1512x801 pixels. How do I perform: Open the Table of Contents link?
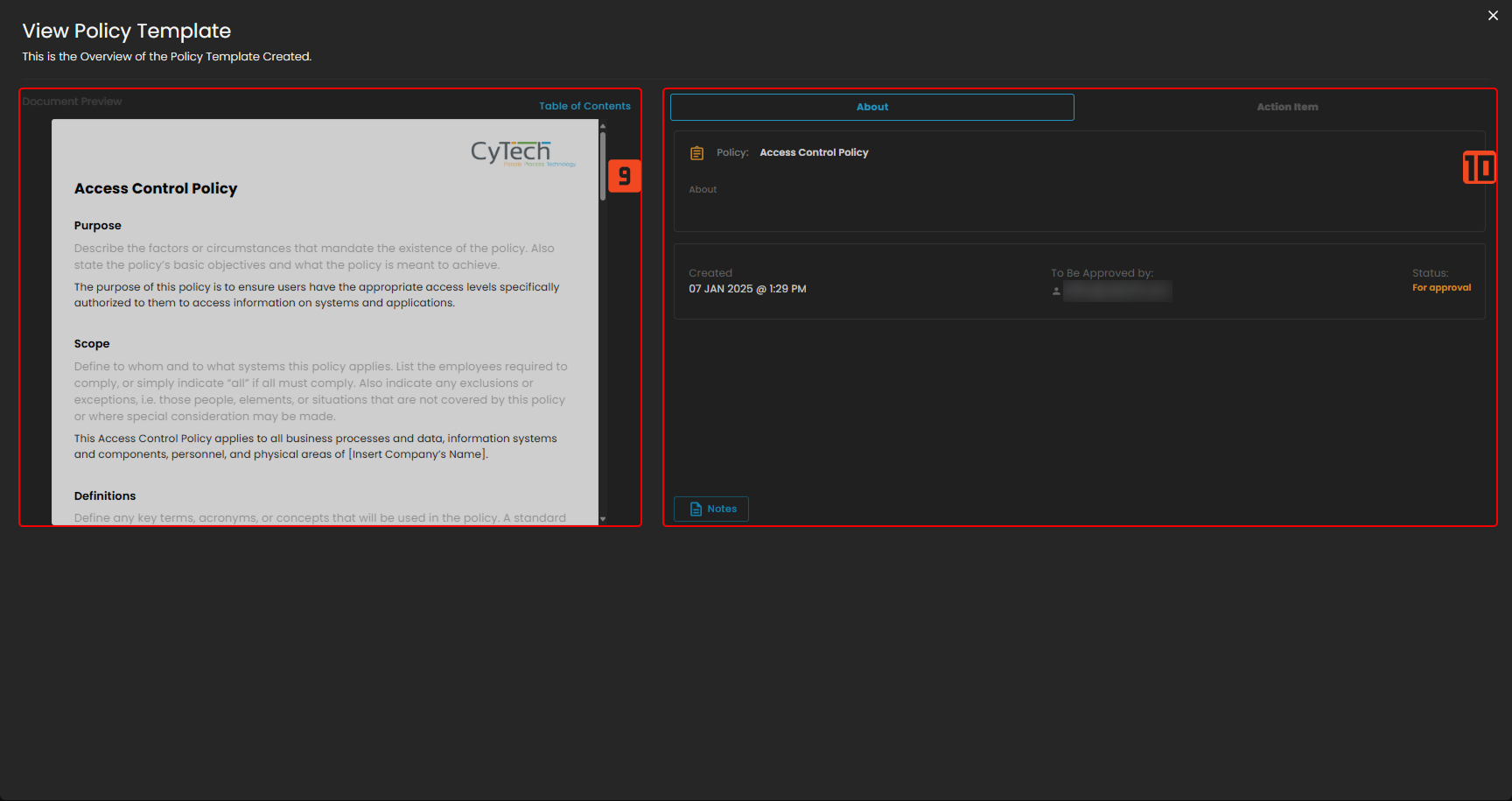point(584,106)
